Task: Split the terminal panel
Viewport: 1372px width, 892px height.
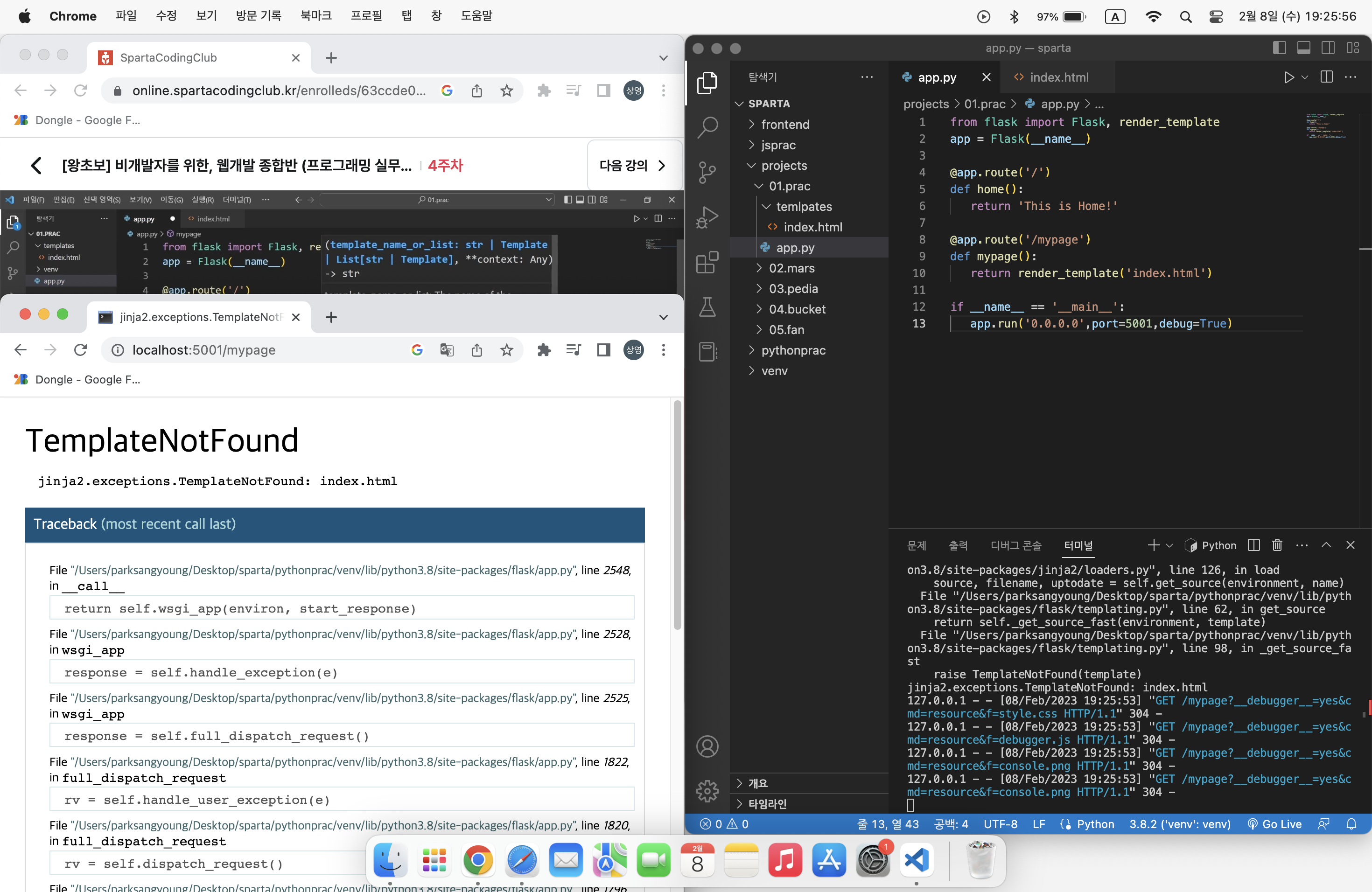Action: (1253, 545)
